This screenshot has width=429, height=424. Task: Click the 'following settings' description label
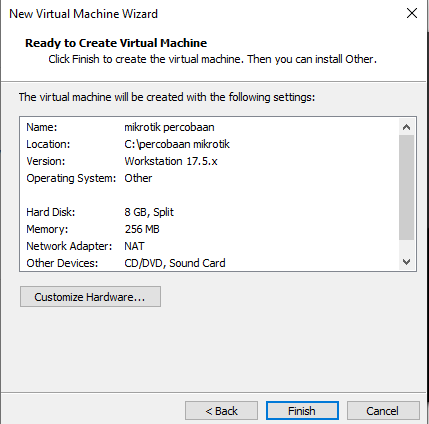(167, 97)
